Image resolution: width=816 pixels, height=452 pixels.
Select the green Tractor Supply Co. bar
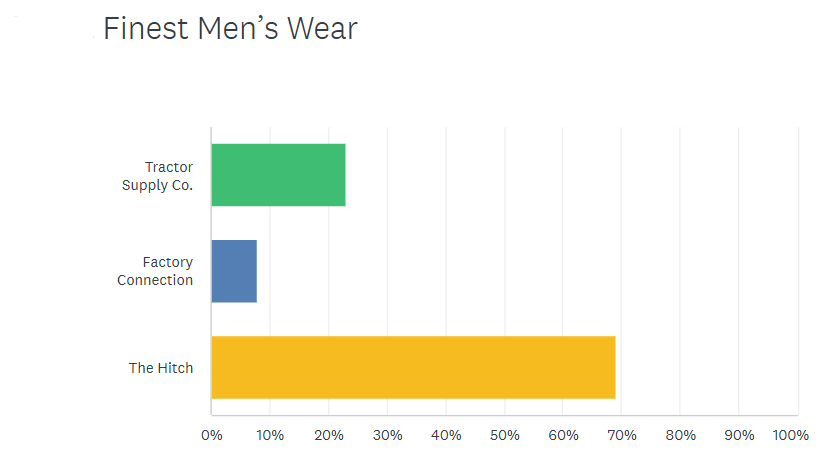click(278, 175)
